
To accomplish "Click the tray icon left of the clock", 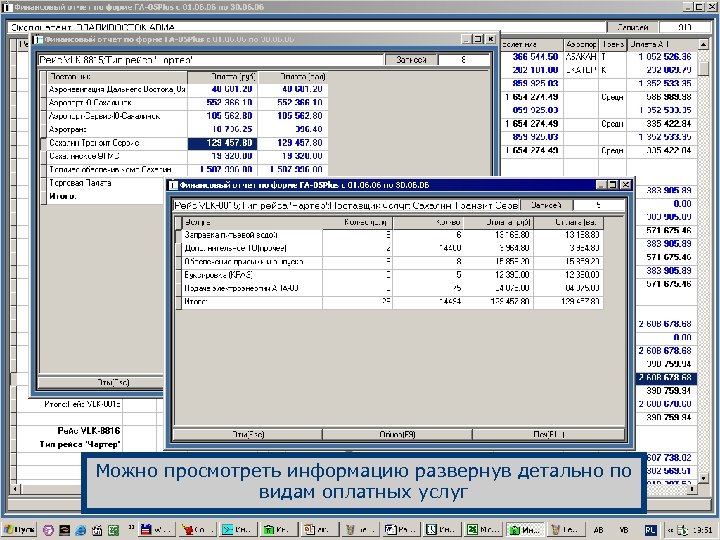I will click(x=684, y=530).
